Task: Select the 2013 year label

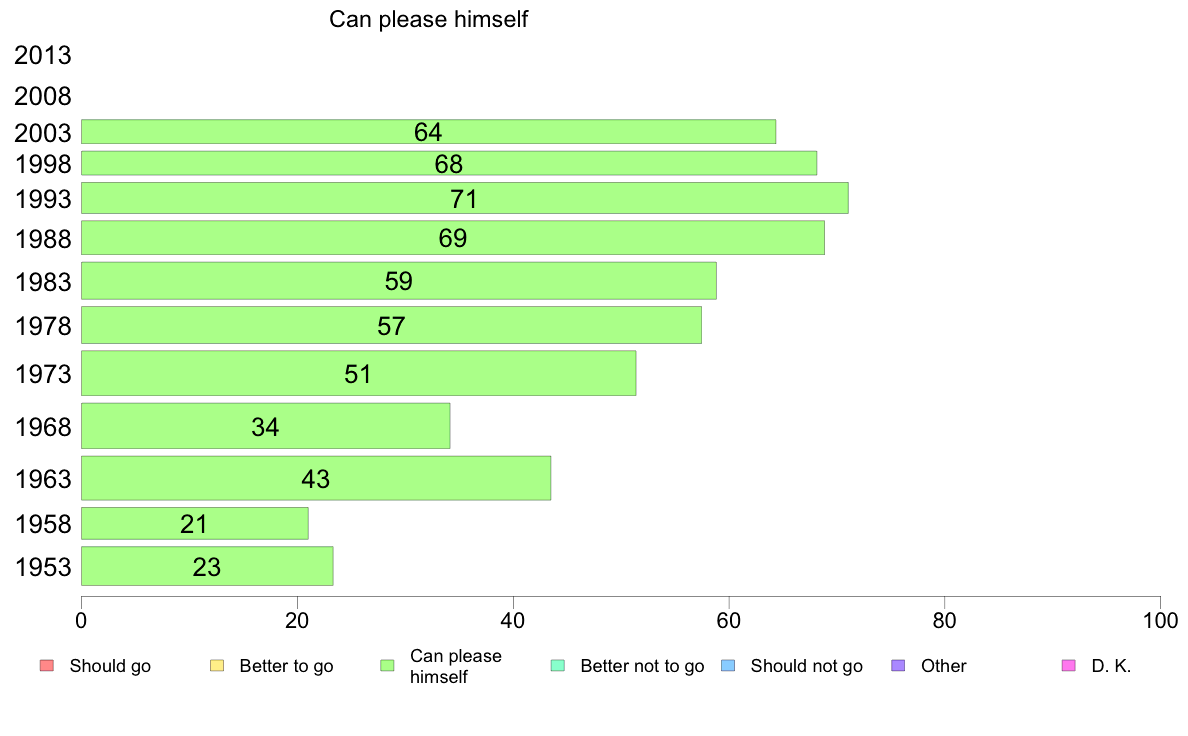Action: click(42, 55)
